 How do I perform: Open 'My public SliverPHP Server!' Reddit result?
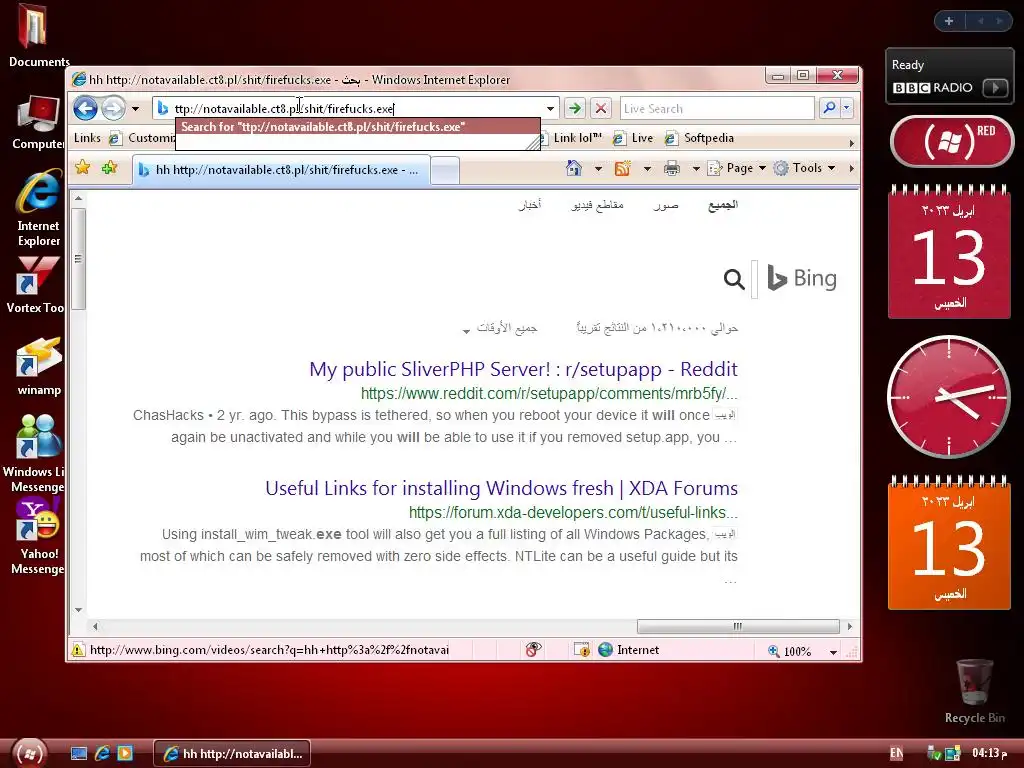tap(523, 369)
